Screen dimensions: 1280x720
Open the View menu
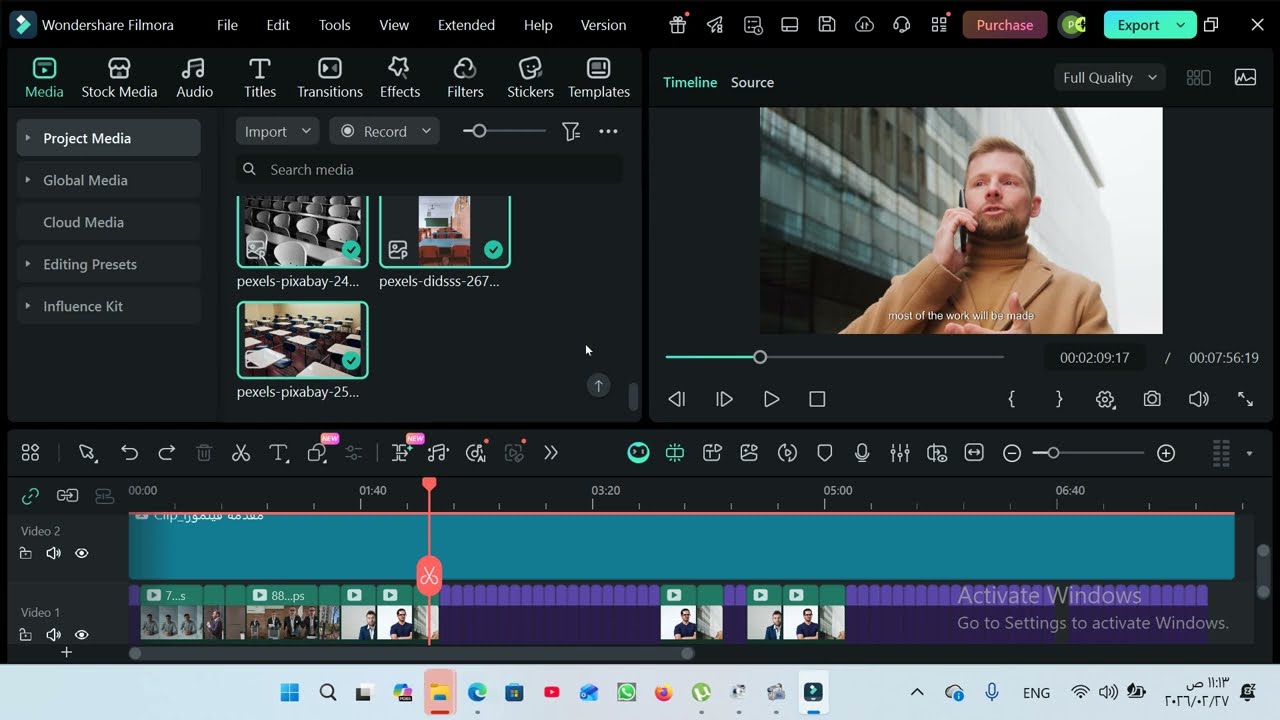click(394, 25)
